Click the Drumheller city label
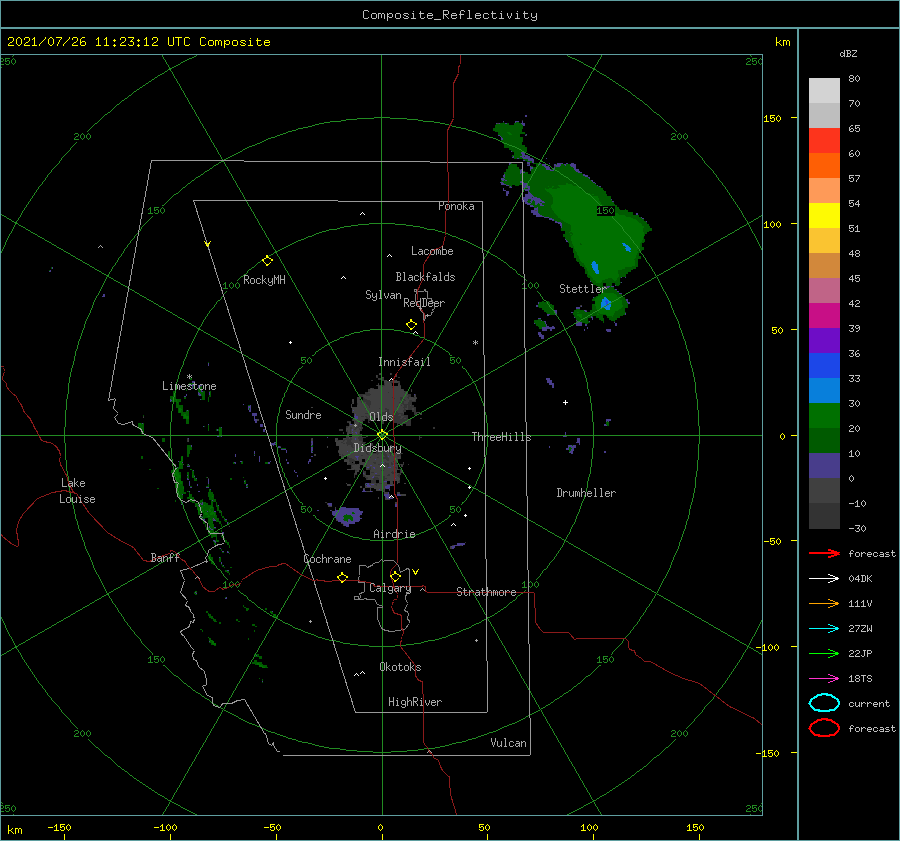Screen dimensions: 900x841 coord(586,493)
